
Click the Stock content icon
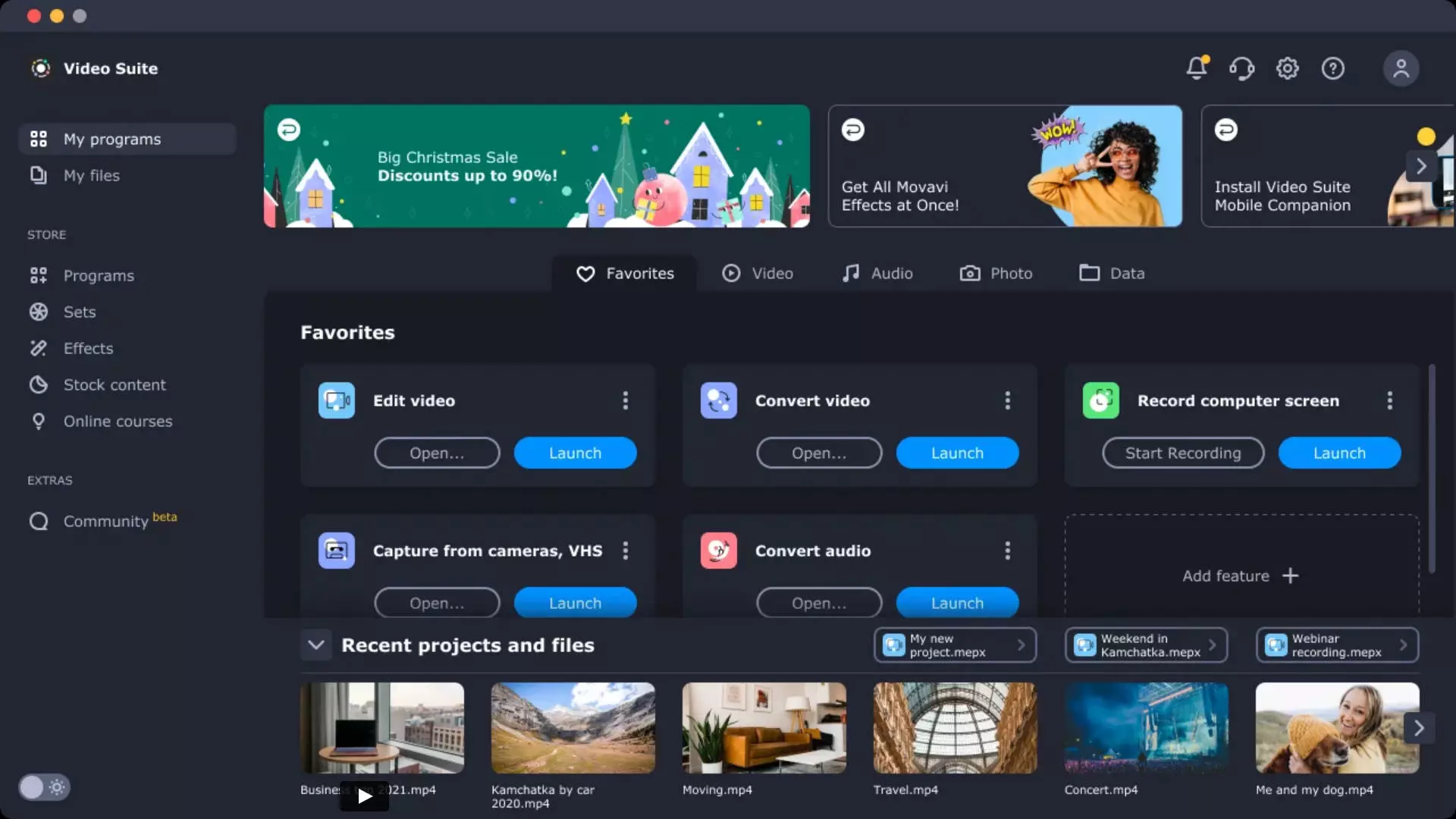38,384
